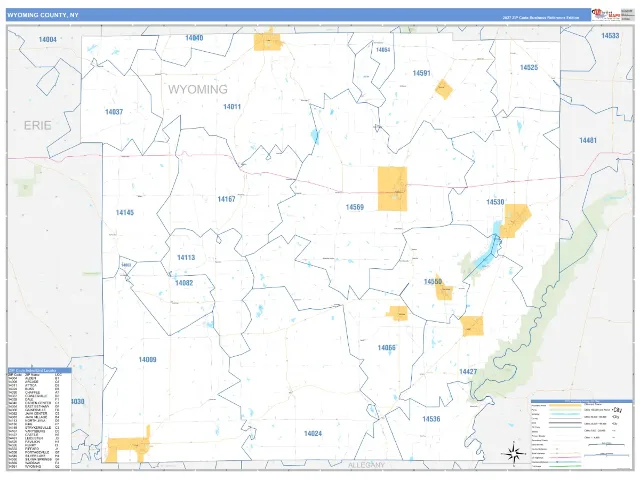Click the ZIP code index header bar
This screenshot has height=480, width=640.
click(x=39, y=371)
